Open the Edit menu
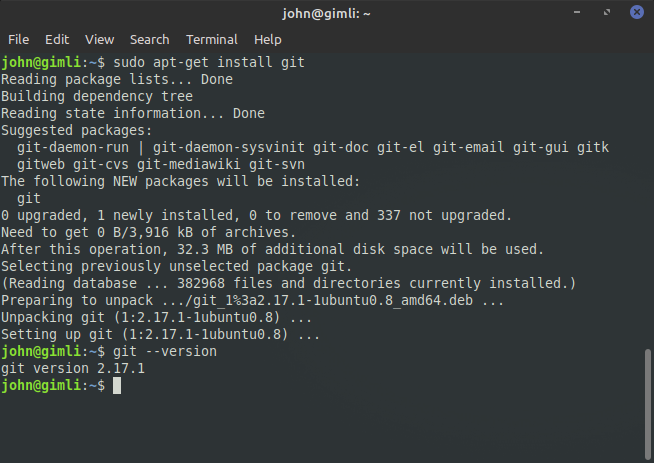Screen dimensions: 654x463 pos(57,40)
